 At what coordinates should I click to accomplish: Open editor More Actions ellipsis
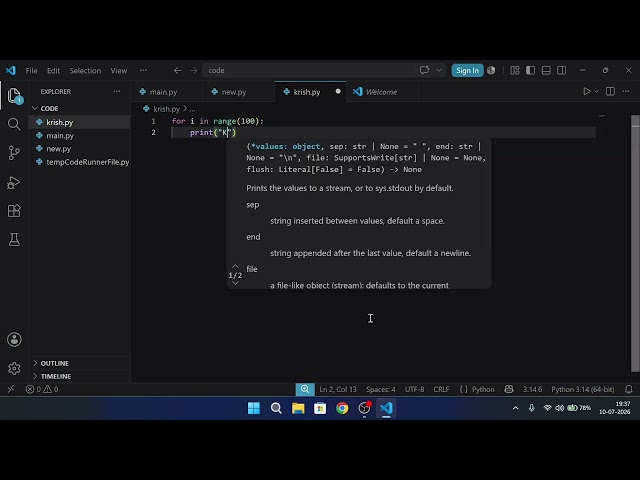click(x=626, y=91)
